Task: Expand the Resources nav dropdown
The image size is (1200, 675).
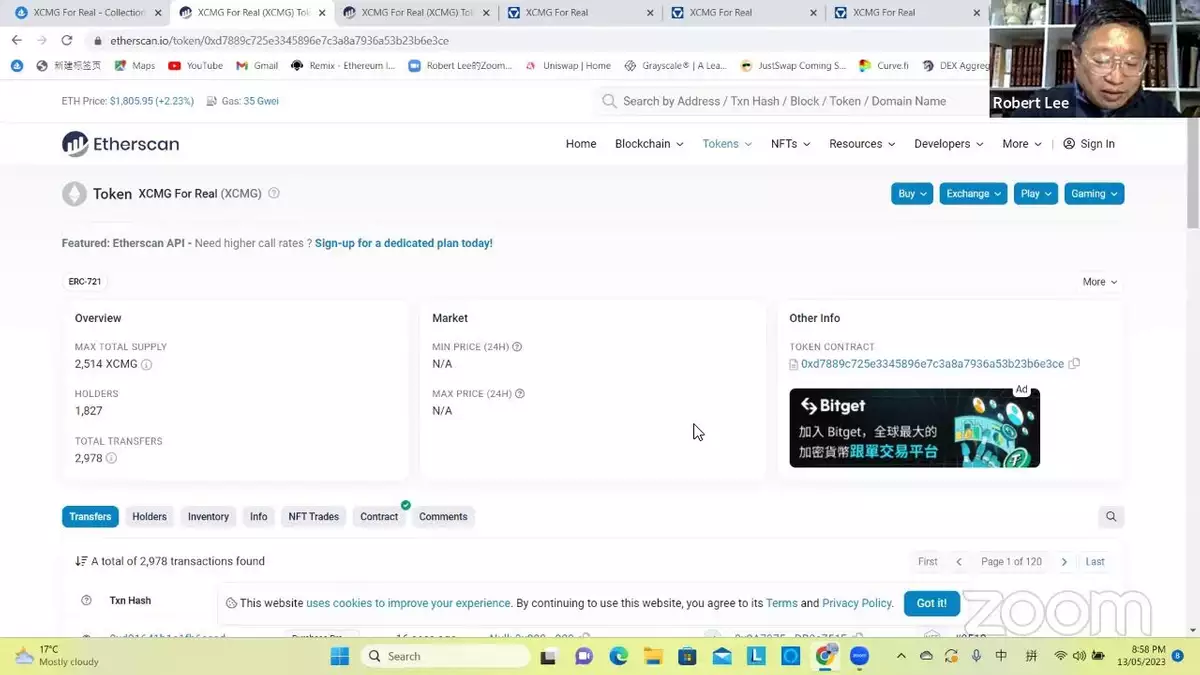Action: click(x=862, y=144)
